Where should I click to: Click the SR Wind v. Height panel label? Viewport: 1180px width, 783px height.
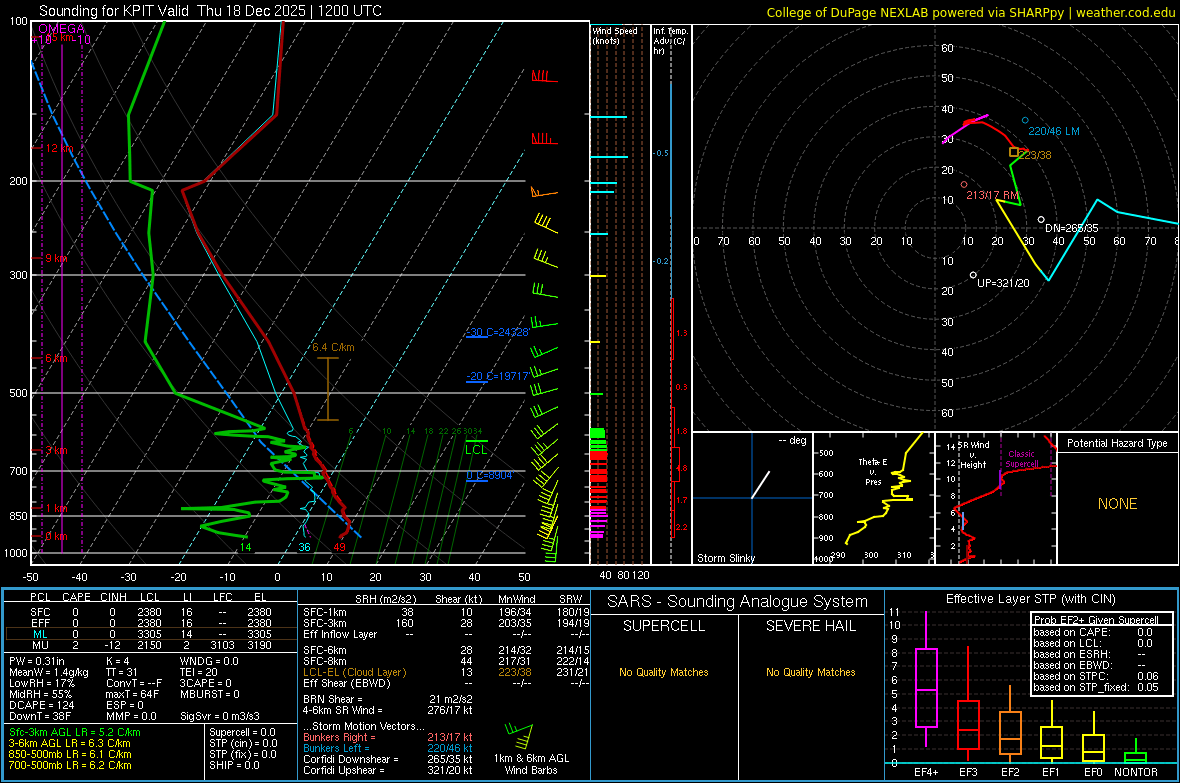pyautogui.click(x=973, y=455)
